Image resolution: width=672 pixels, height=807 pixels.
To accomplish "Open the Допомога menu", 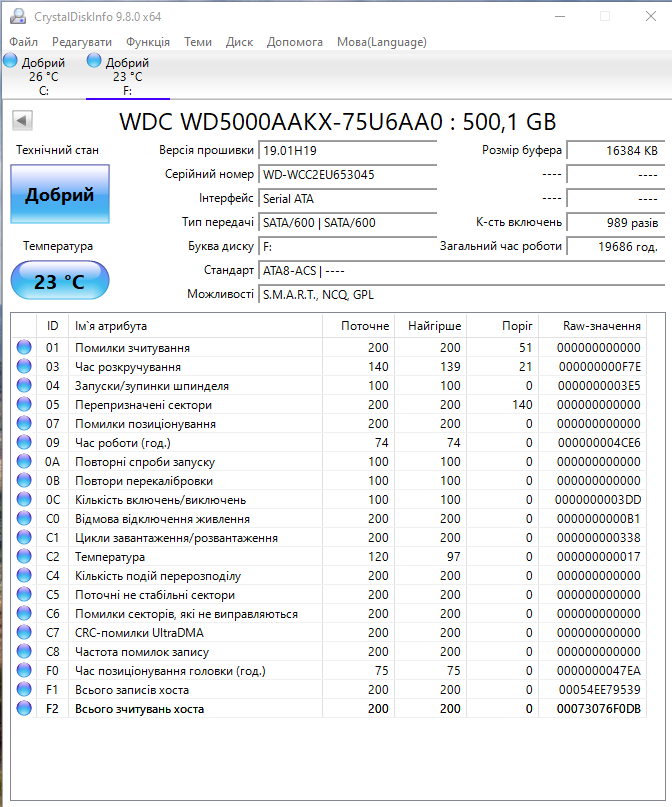I will coord(295,42).
